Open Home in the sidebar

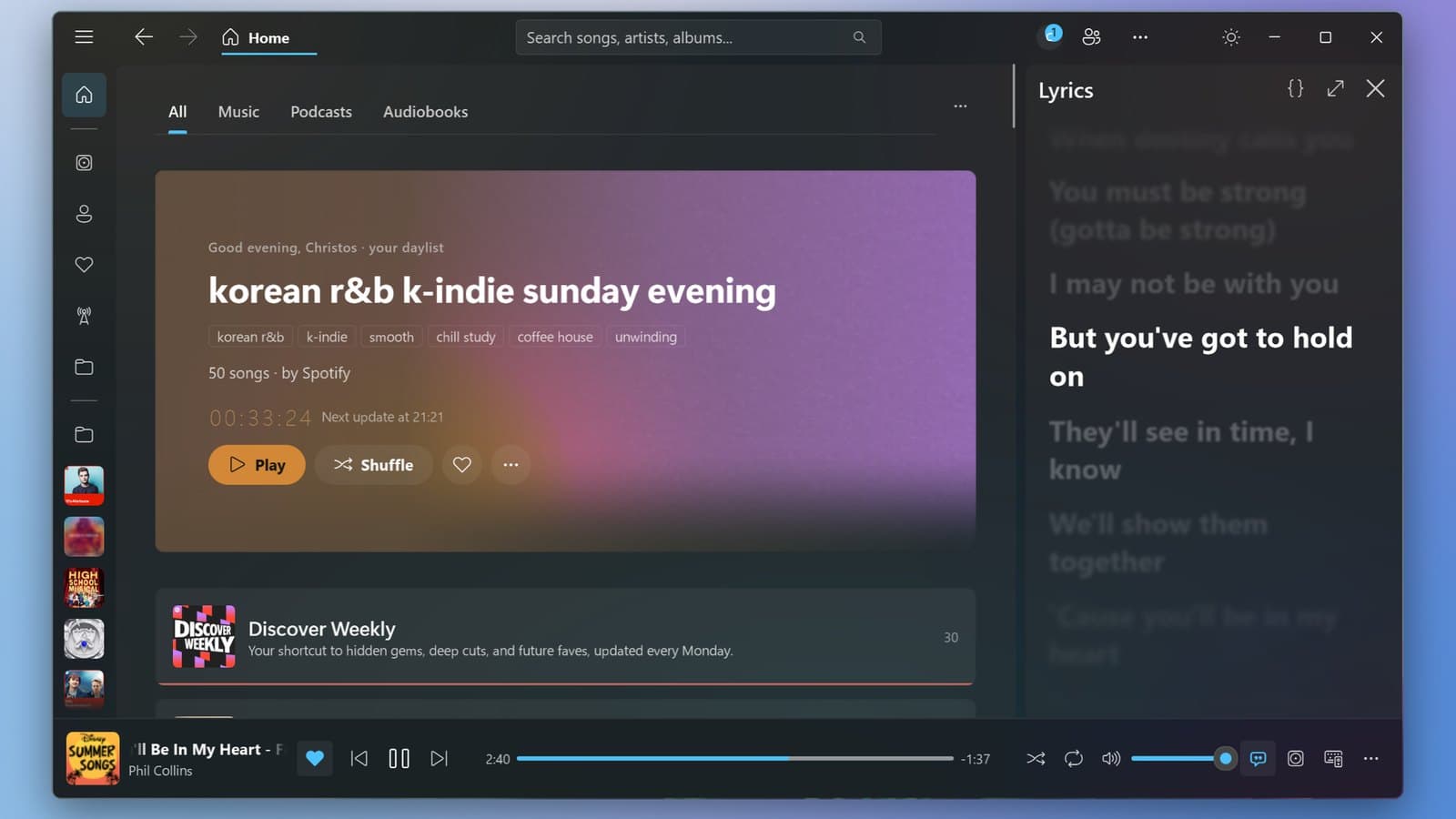[x=84, y=95]
